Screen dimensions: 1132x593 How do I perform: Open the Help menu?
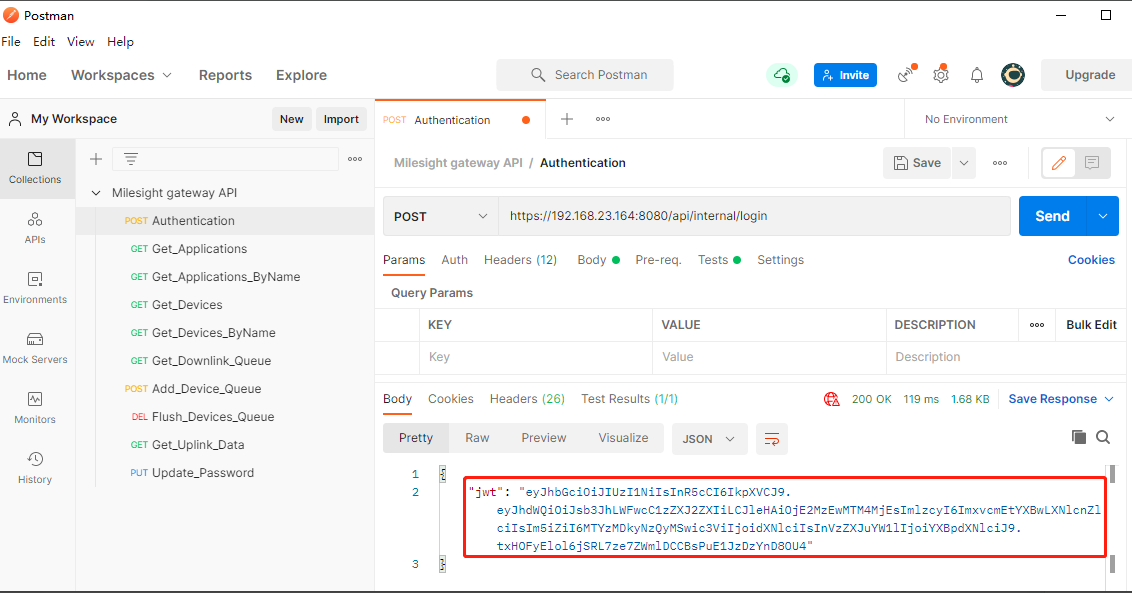(x=121, y=42)
